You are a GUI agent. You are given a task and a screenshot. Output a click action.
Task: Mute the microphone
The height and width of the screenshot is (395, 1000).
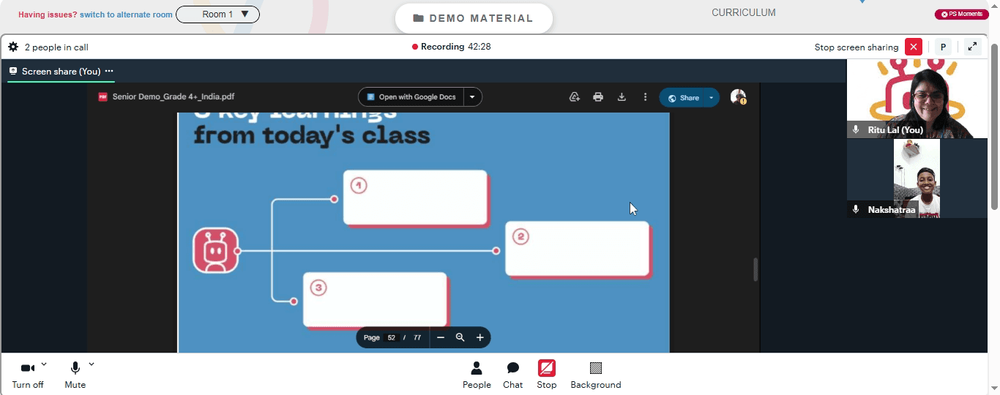point(75,375)
